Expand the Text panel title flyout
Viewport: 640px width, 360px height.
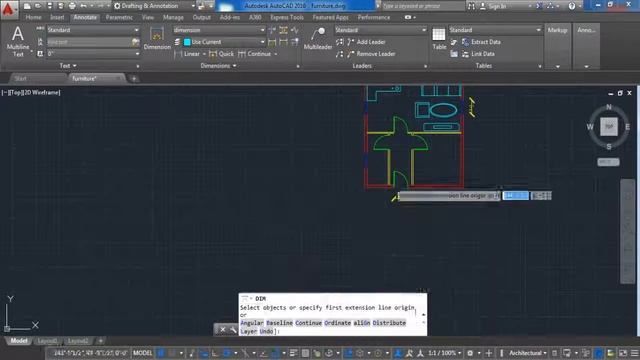[68, 66]
